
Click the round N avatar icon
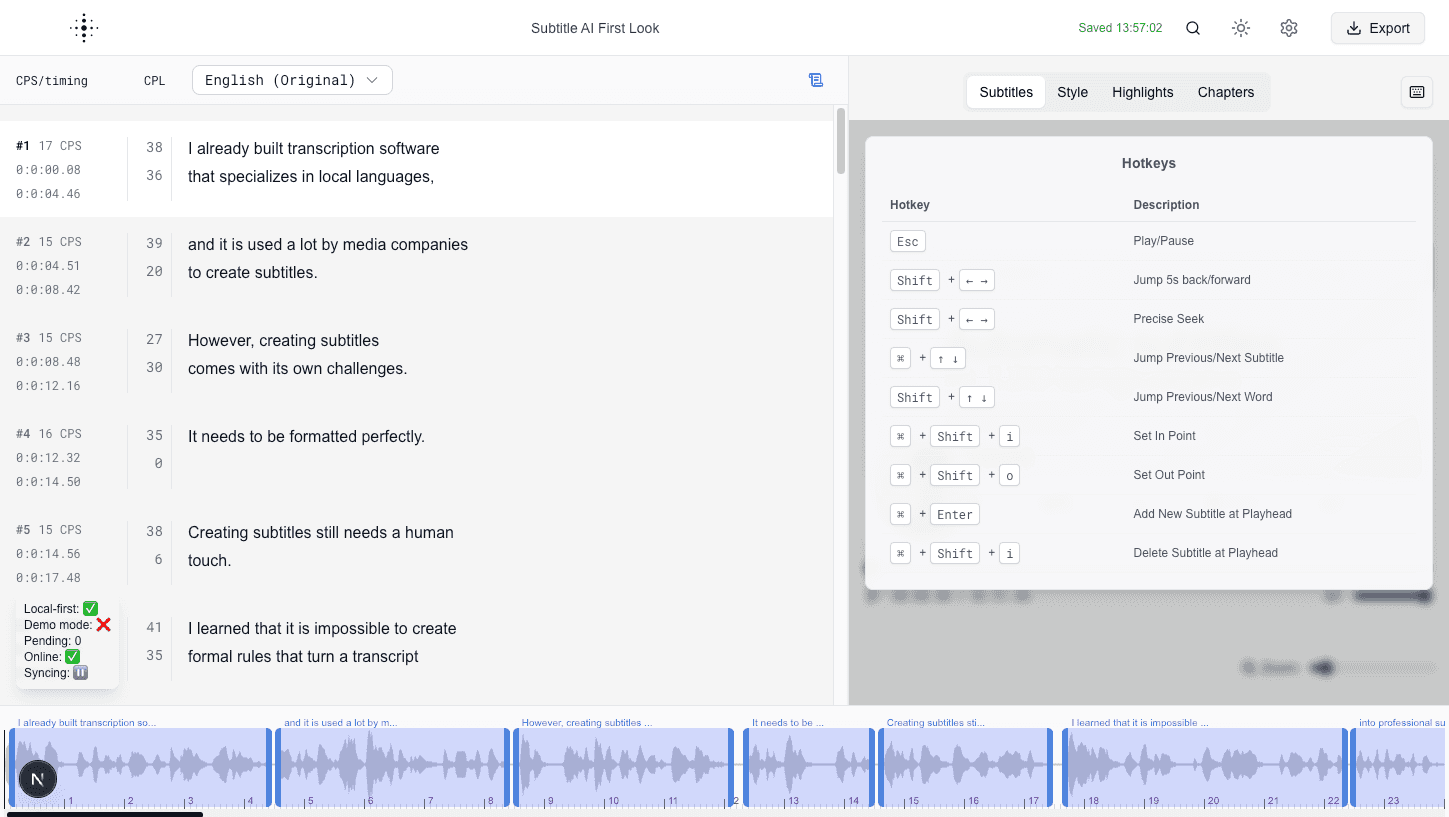click(38, 778)
